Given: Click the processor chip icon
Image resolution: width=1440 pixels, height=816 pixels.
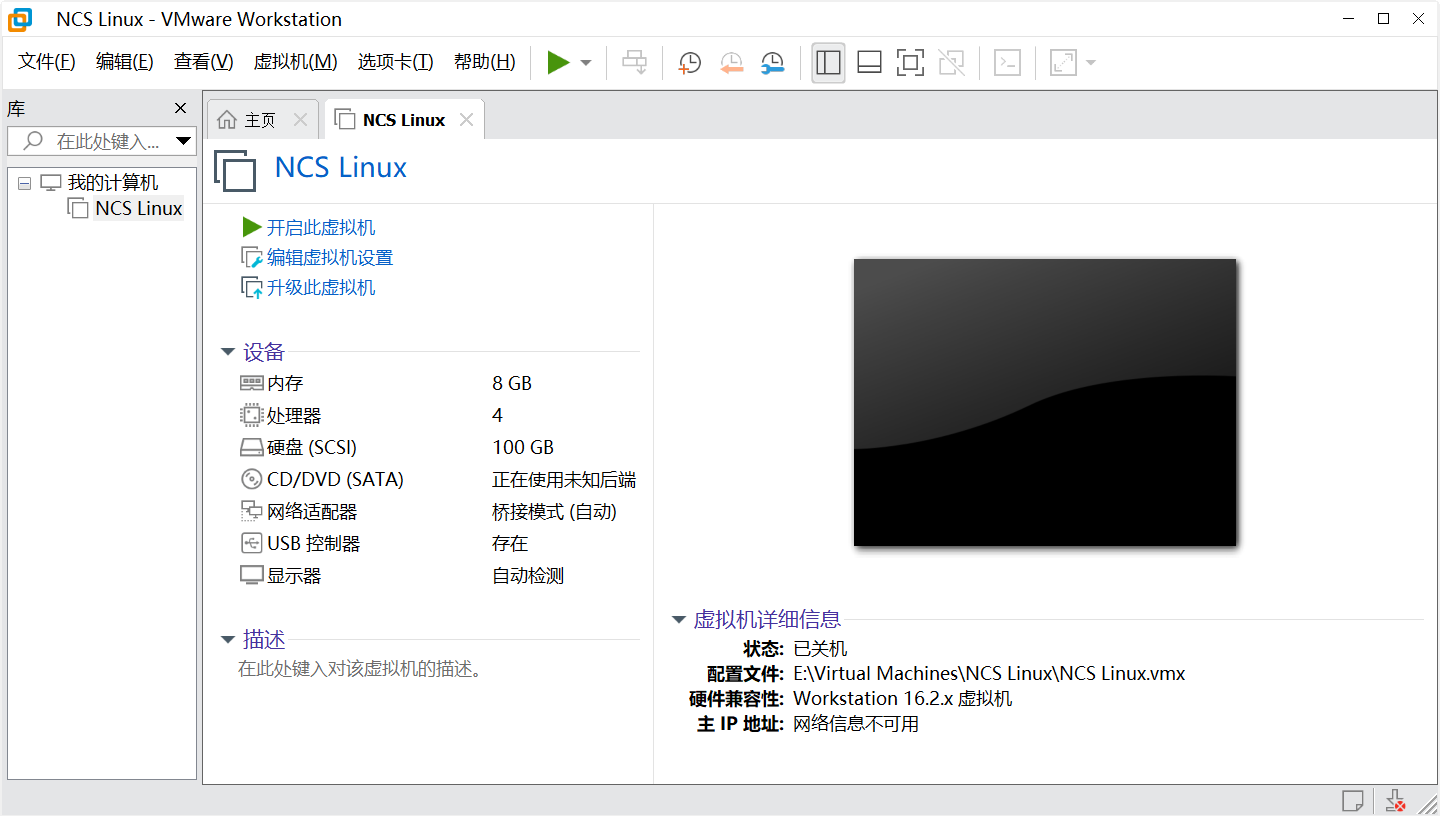Looking at the screenshot, I should point(251,415).
